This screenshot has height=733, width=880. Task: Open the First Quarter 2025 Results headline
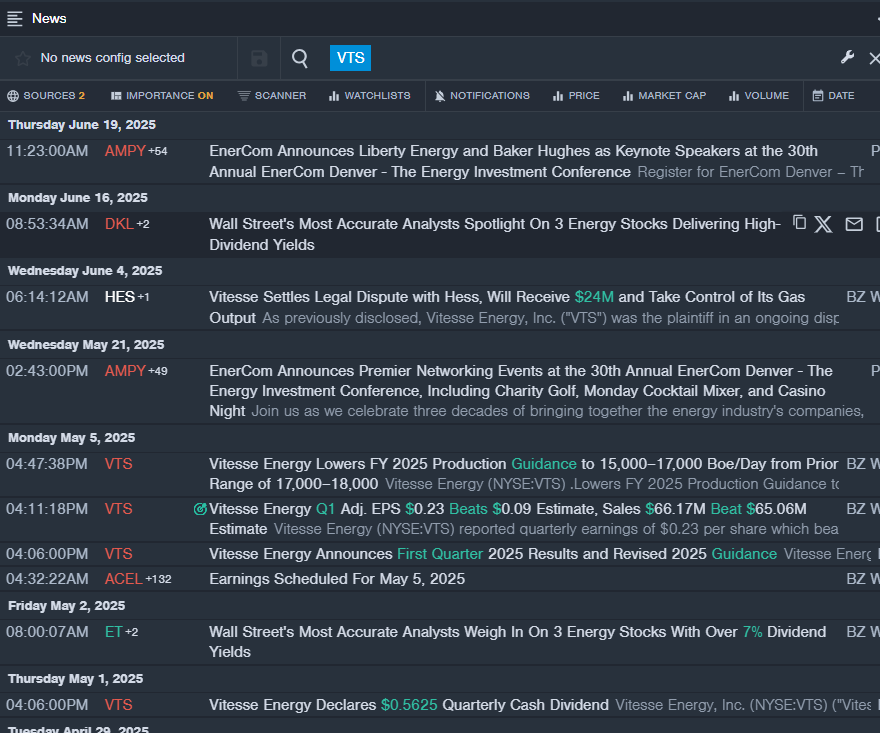click(493, 554)
